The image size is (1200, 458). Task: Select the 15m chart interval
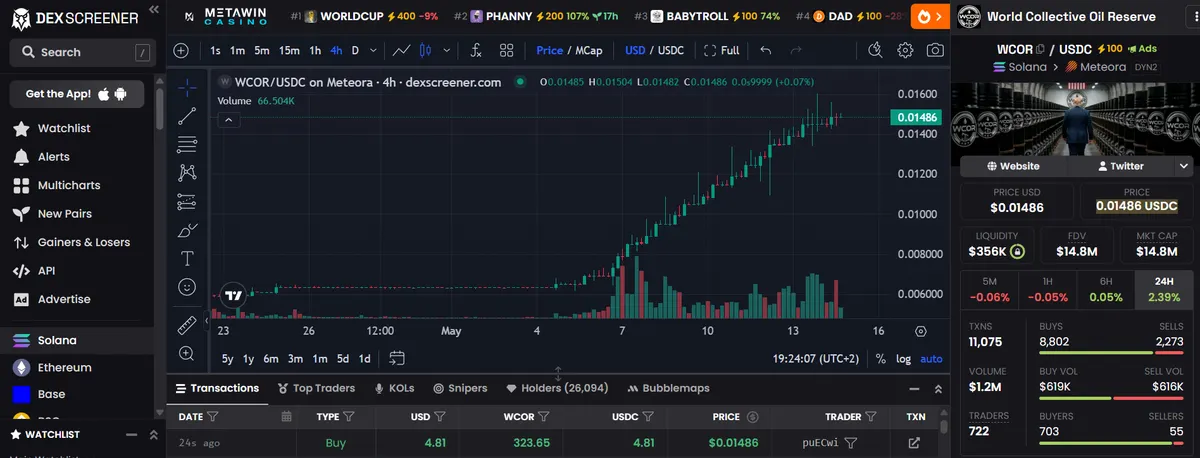point(289,50)
